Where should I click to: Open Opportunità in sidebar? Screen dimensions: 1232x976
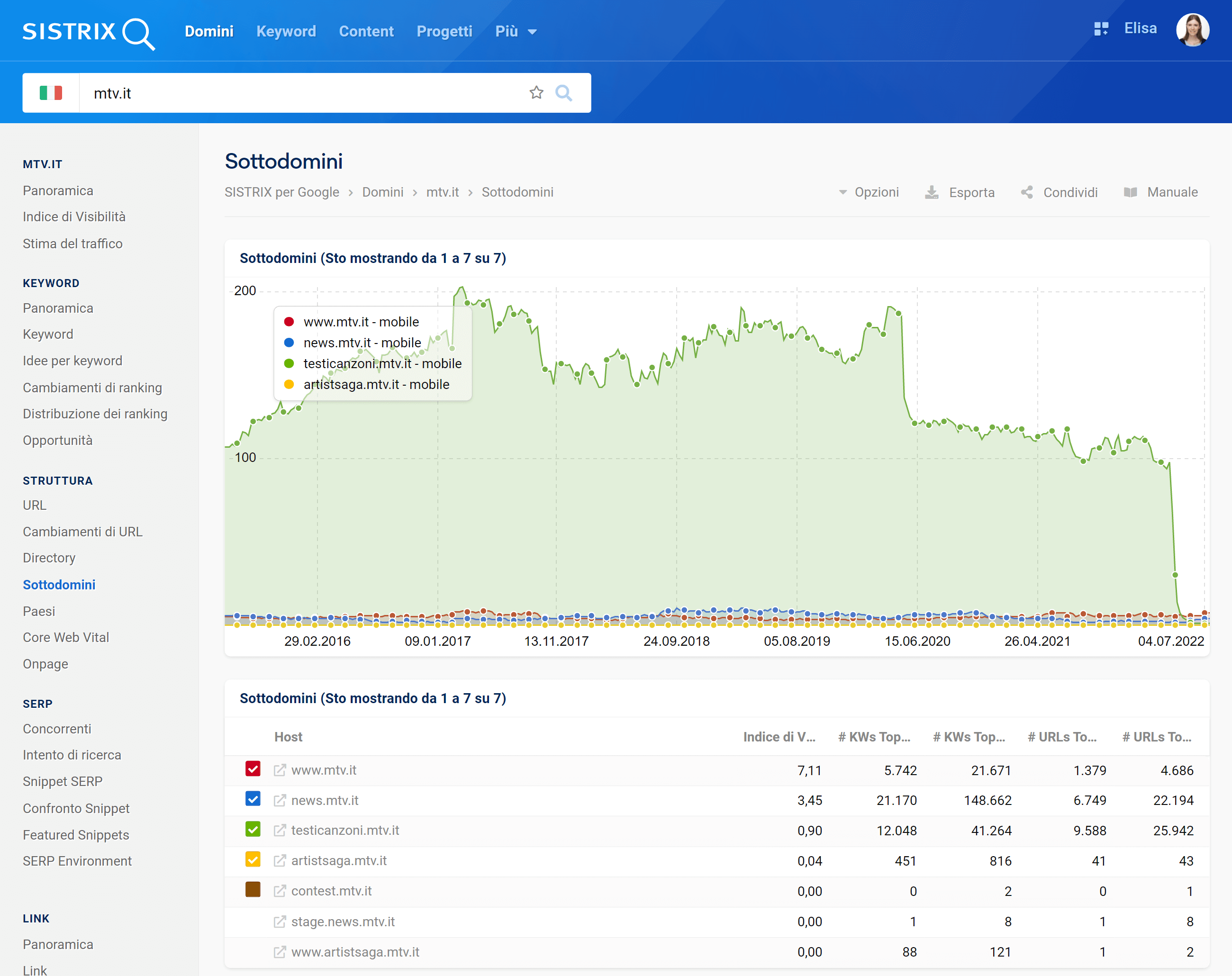tap(58, 441)
